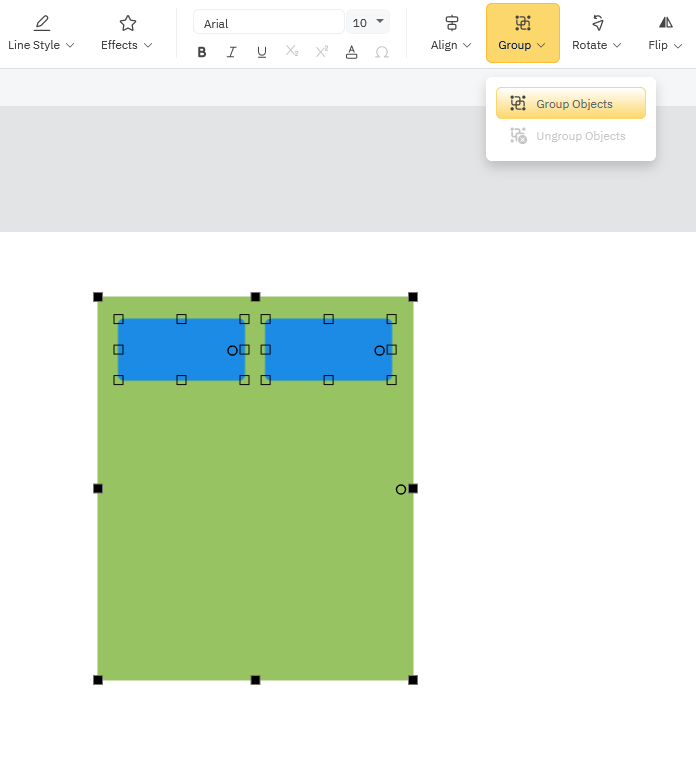
Task: Select the left blue rectangle
Action: [182, 349]
